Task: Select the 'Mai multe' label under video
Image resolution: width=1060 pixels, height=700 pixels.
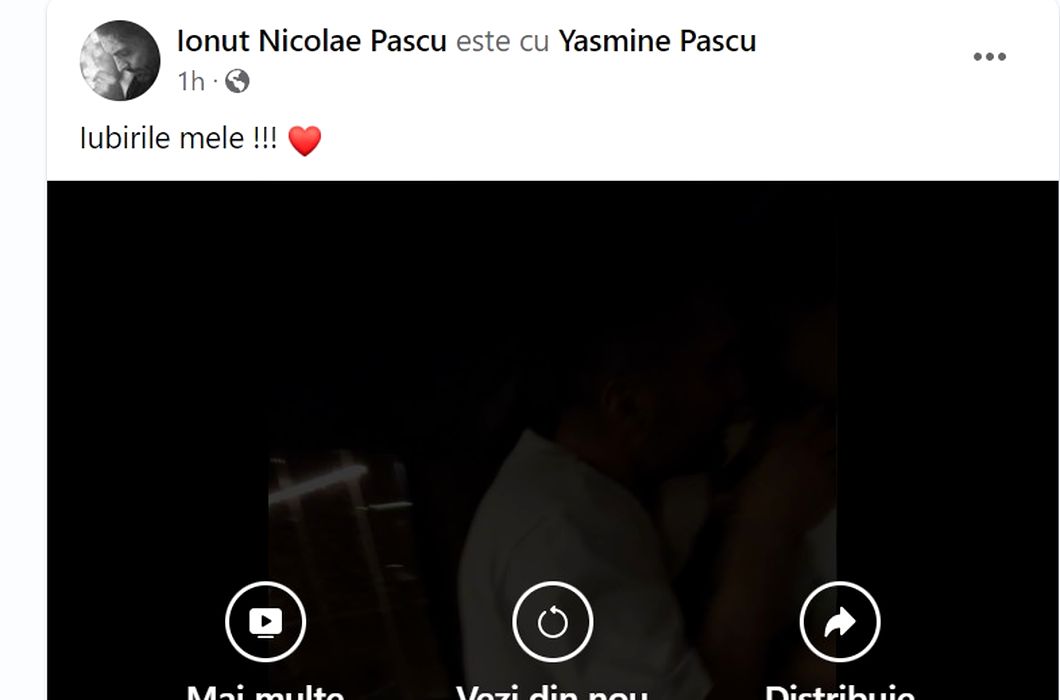Action: [x=266, y=691]
